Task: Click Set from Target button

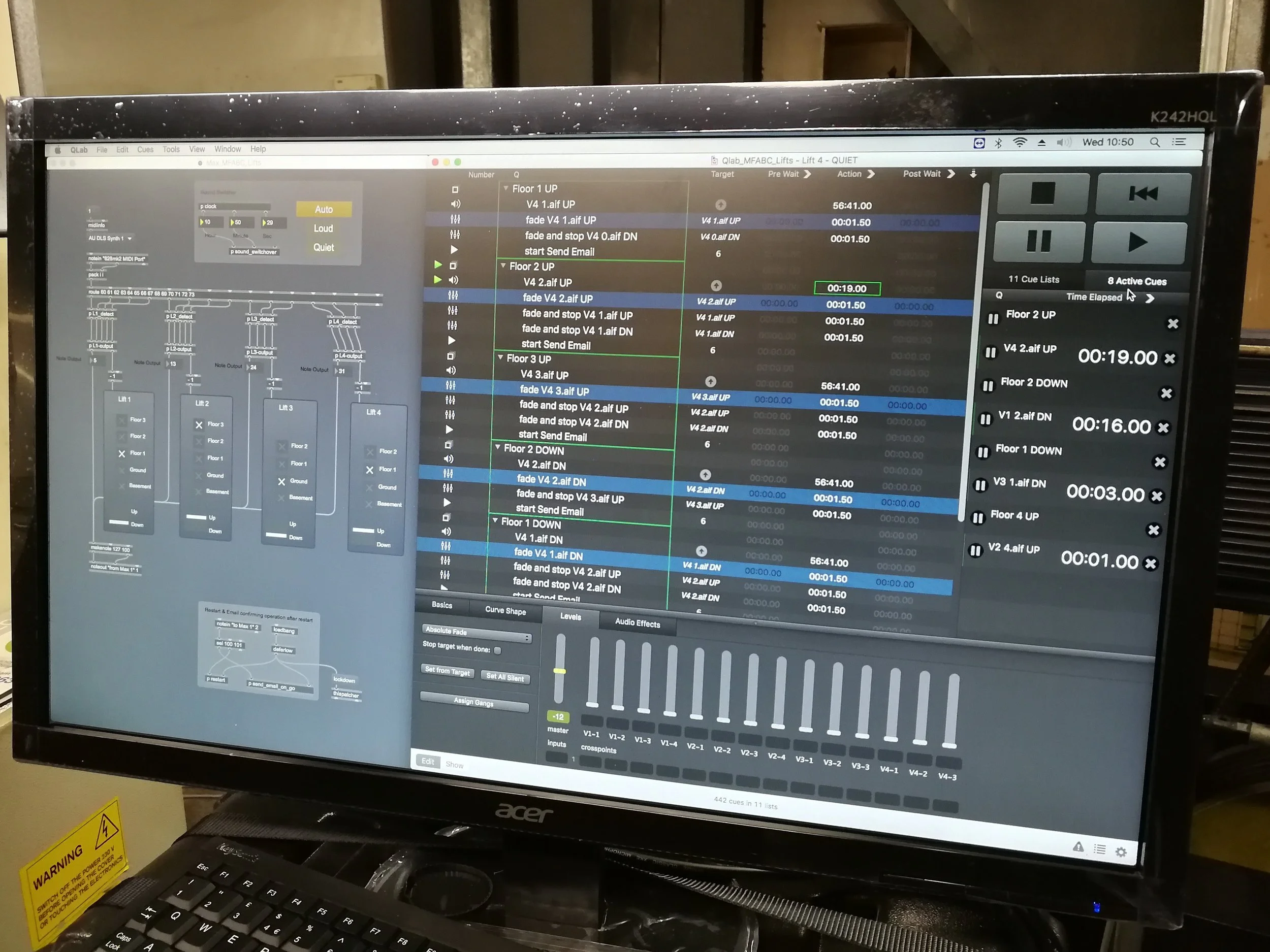Action: (447, 671)
